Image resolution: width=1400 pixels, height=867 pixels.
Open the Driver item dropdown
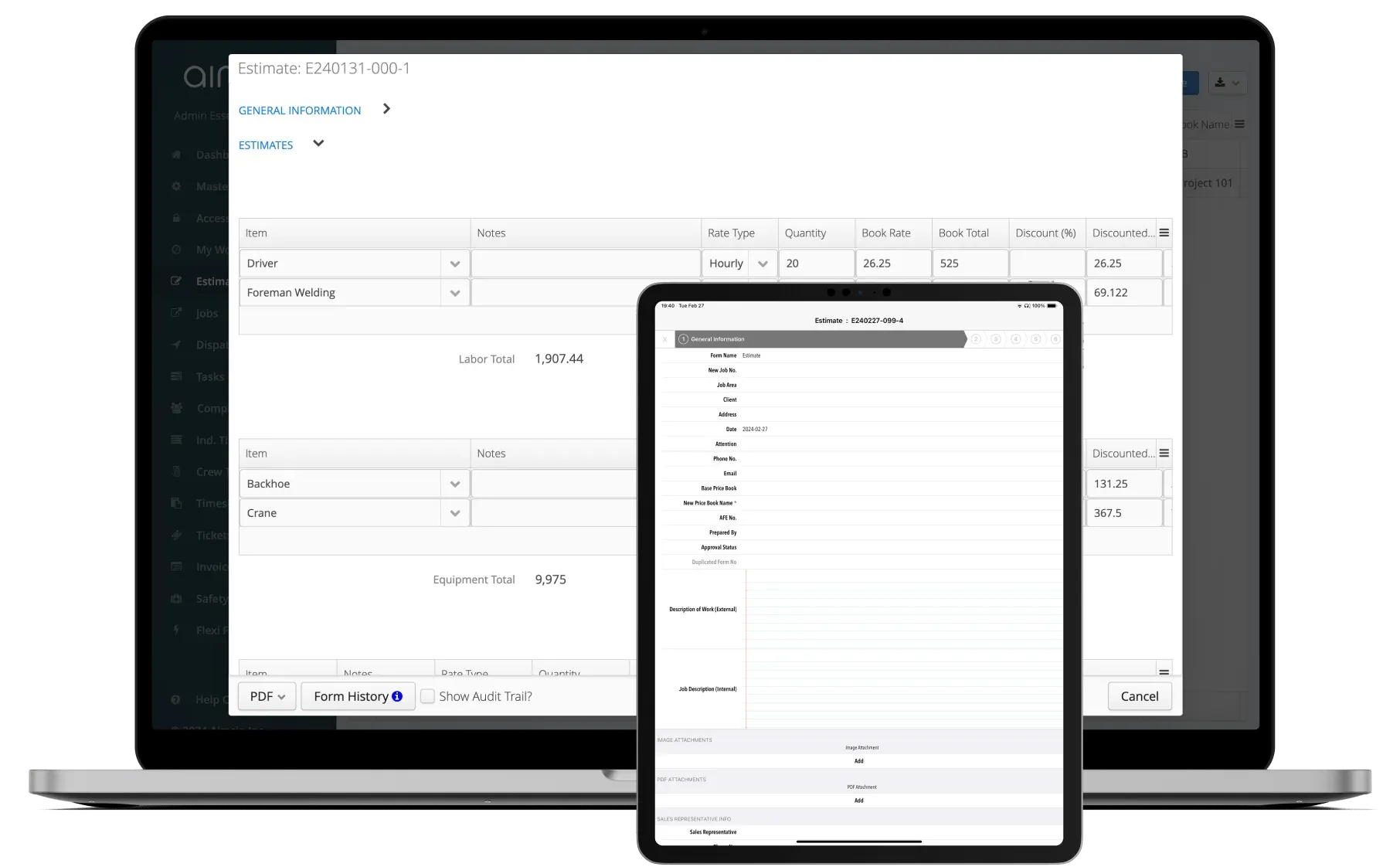(x=455, y=263)
